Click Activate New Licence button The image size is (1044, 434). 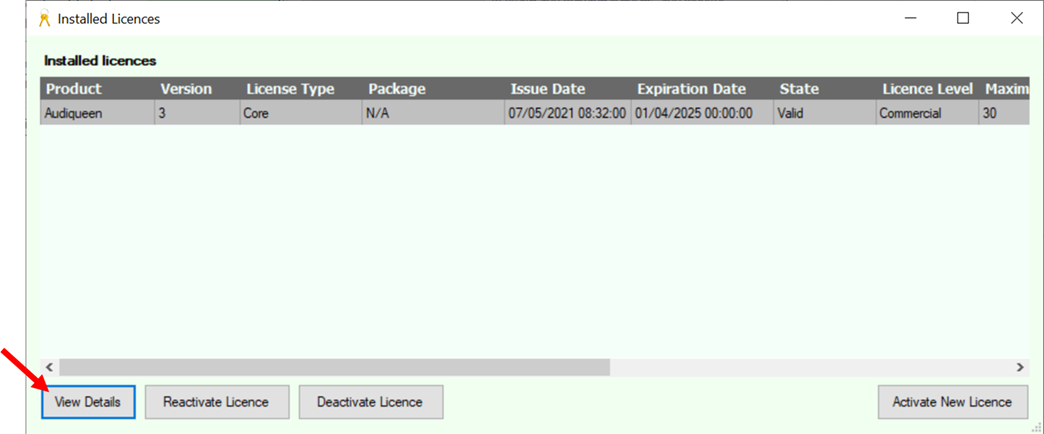(953, 402)
